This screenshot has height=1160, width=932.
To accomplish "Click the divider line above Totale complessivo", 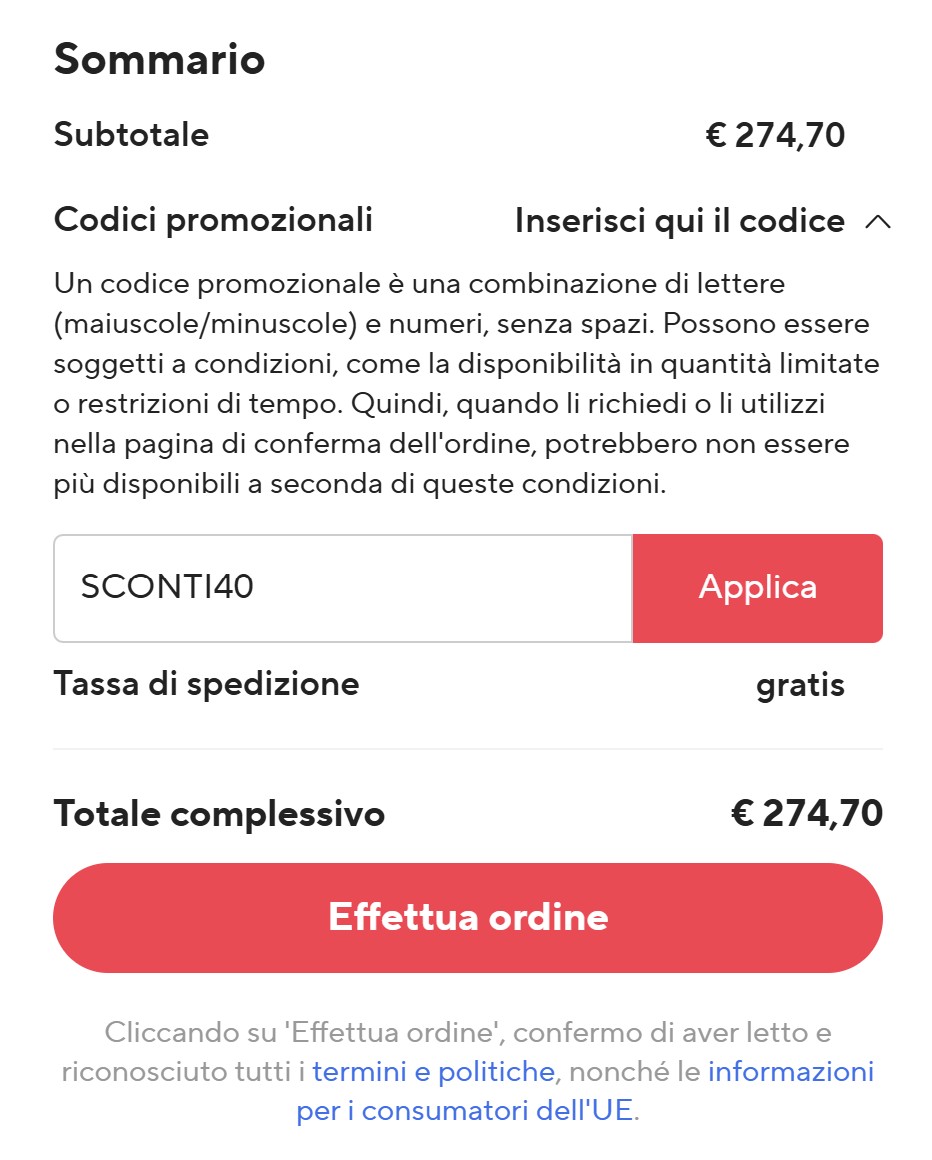I will click(x=467, y=749).
